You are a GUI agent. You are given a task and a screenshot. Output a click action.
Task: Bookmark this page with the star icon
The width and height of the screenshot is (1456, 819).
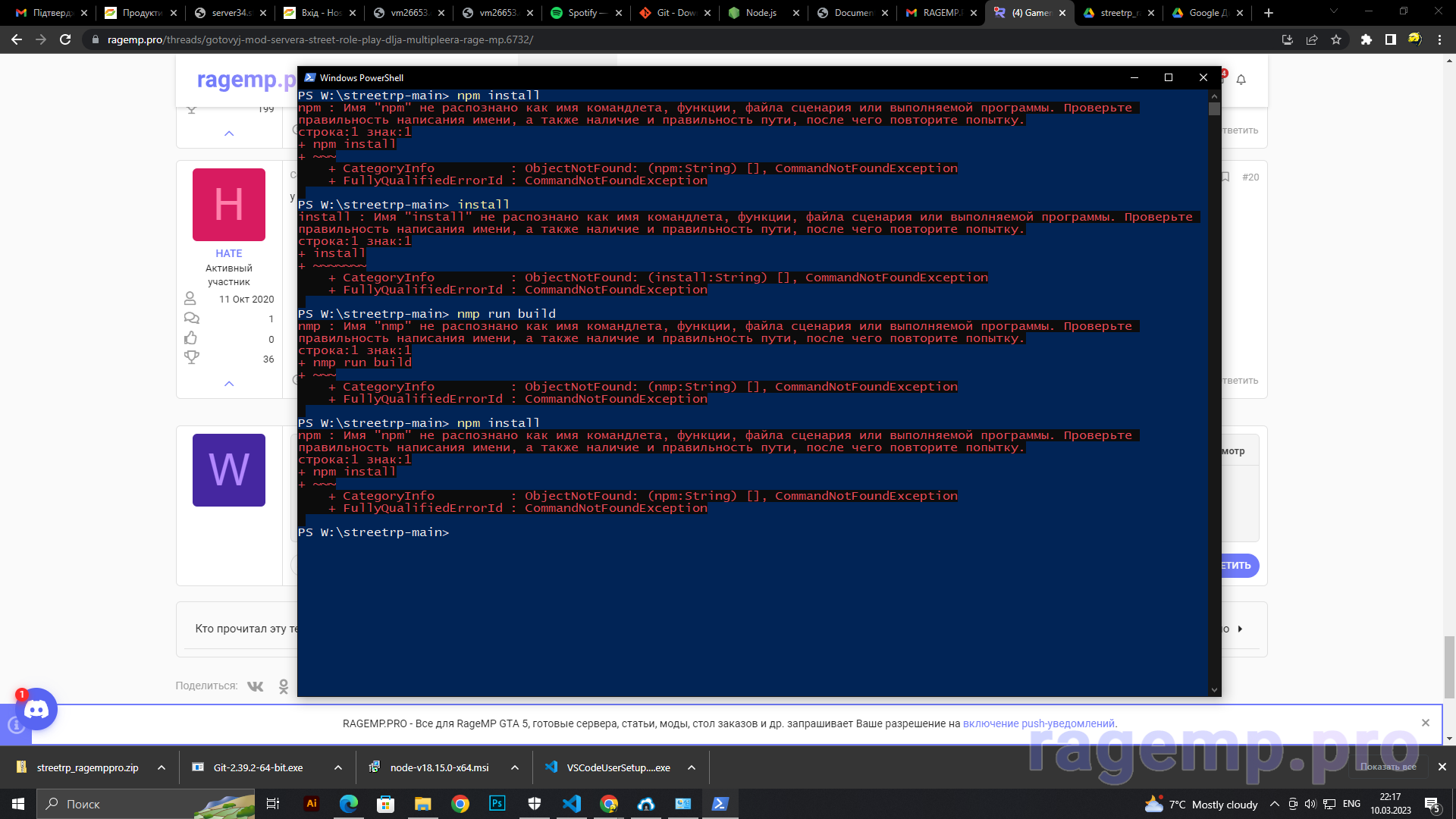(x=1336, y=39)
